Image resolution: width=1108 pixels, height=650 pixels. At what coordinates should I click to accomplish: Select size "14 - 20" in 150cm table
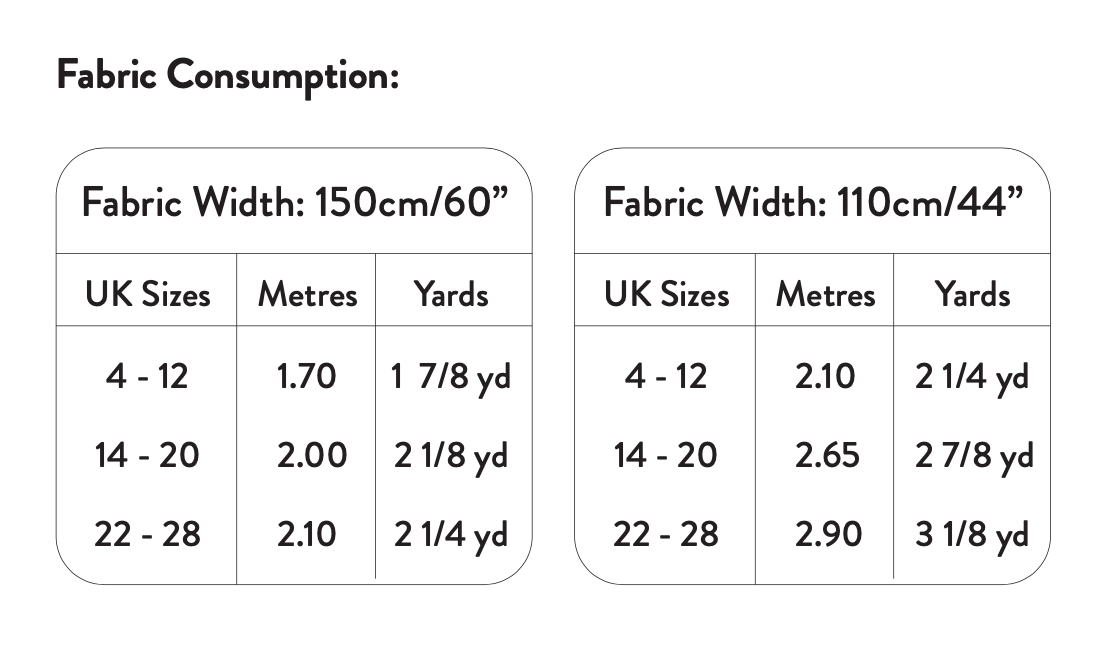pyautogui.click(x=147, y=456)
